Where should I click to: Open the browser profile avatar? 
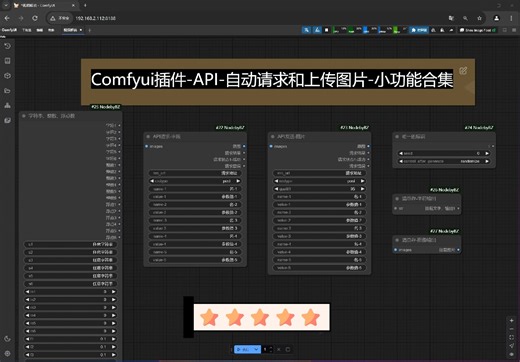(497, 18)
